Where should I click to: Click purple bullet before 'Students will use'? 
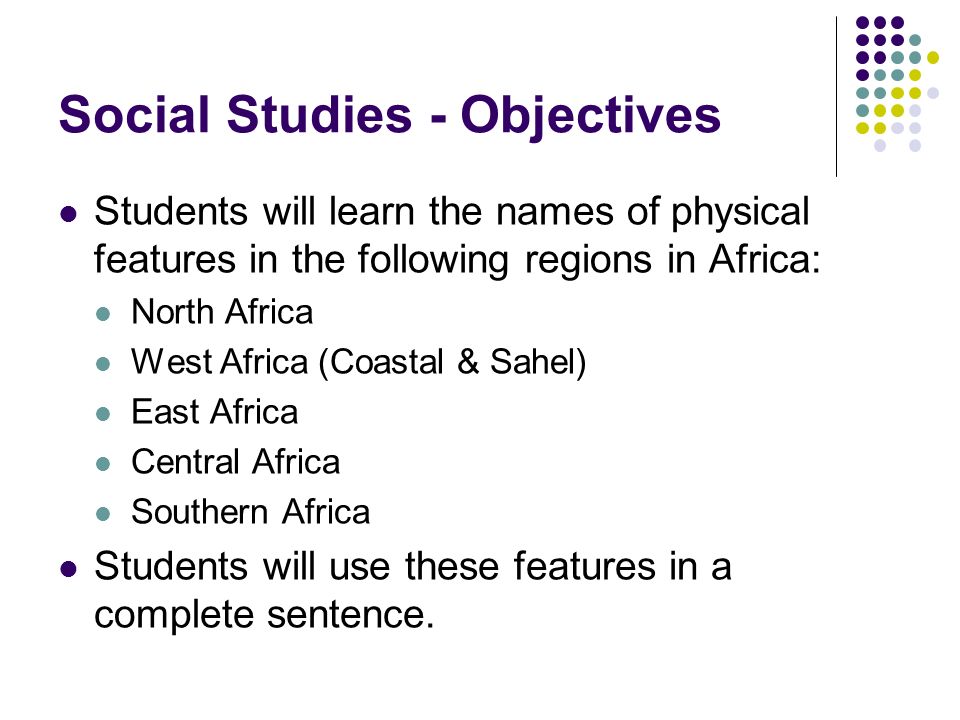pyautogui.click(x=69, y=569)
